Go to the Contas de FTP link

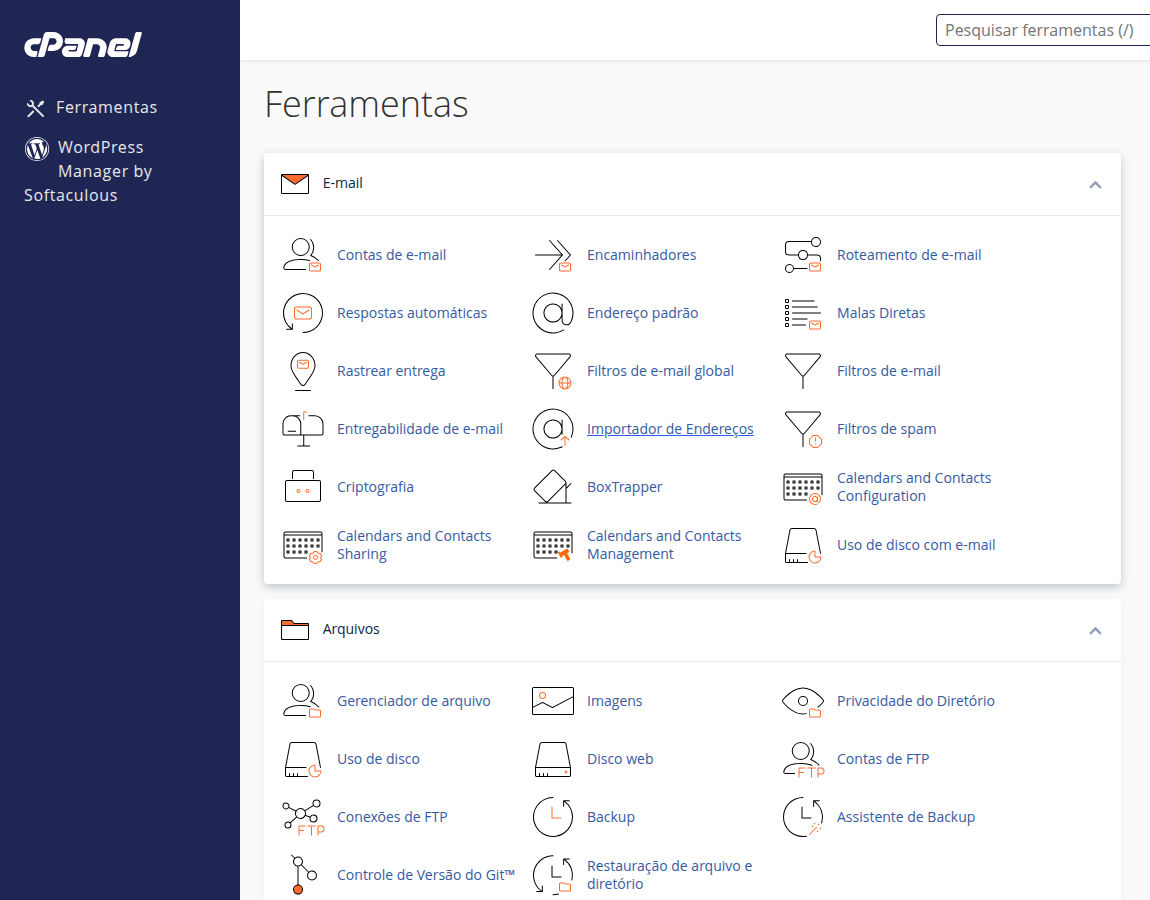click(x=882, y=759)
